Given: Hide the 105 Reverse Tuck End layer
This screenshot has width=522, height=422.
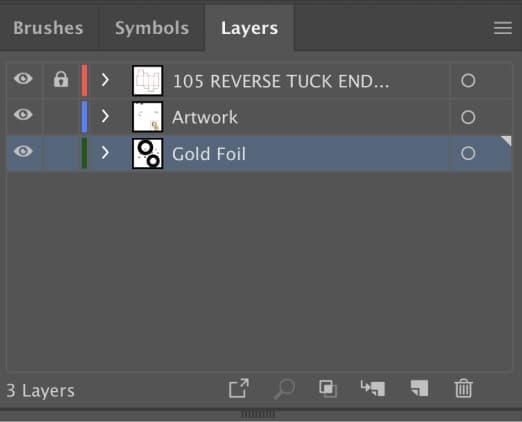Looking at the screenshot, I should point(23,79).
